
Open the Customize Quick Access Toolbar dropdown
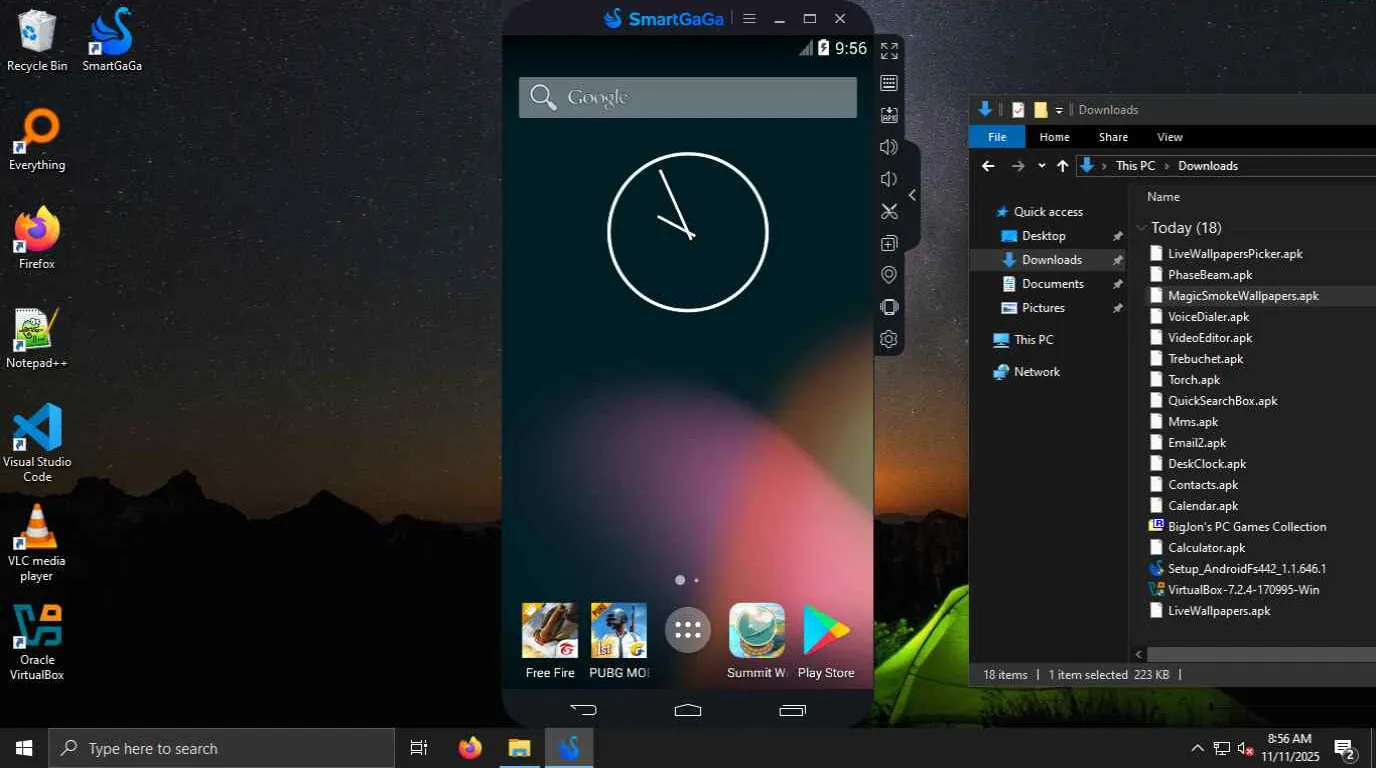1059,110
